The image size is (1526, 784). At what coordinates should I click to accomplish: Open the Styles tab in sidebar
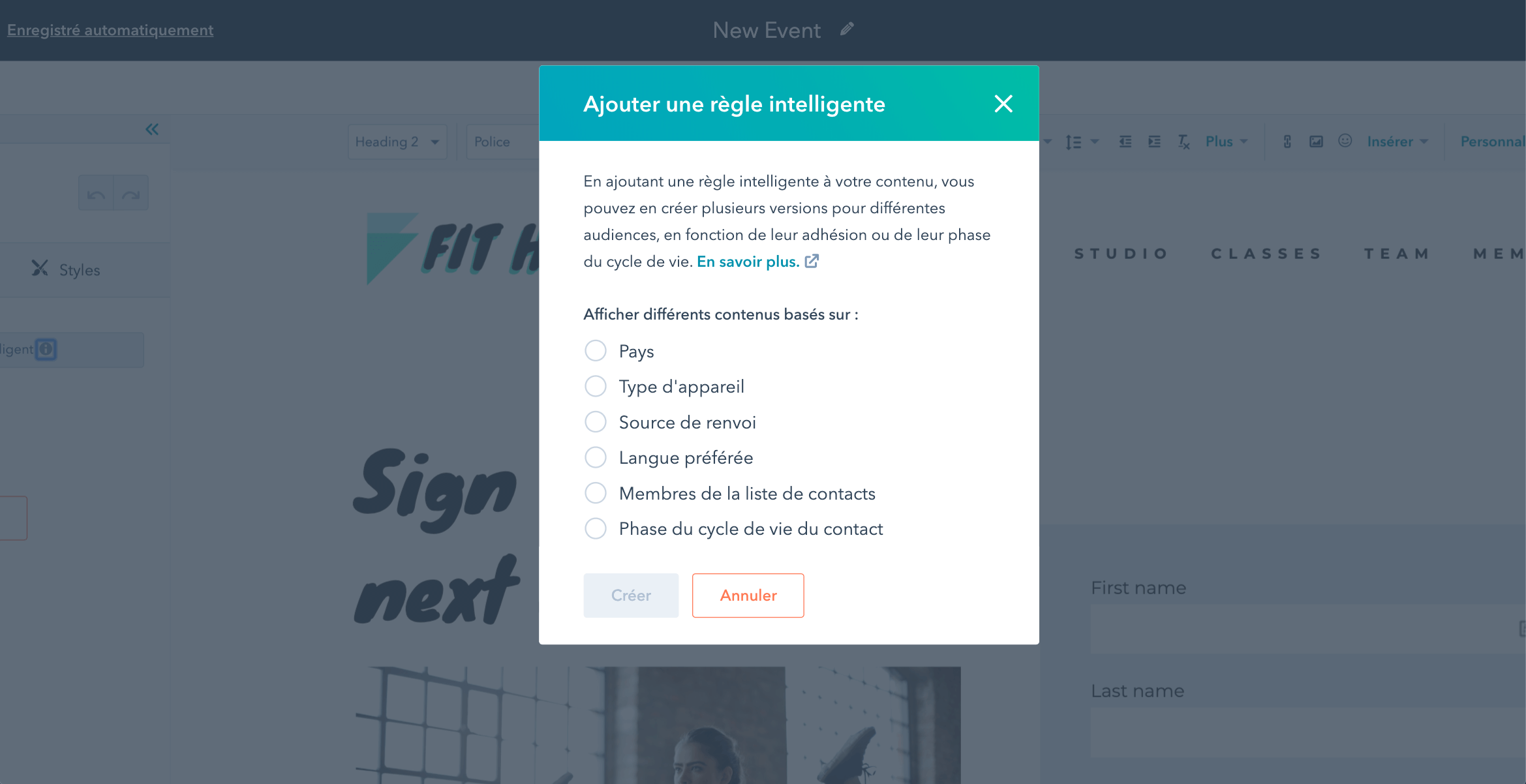[67, 269]
